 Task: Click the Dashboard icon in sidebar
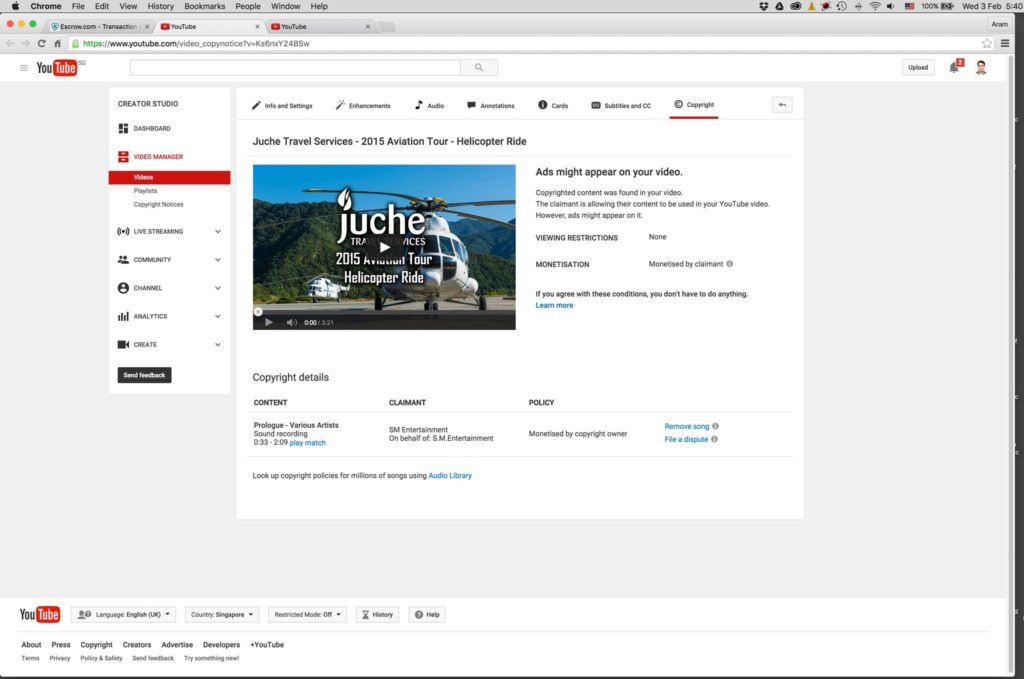point(123,129)
